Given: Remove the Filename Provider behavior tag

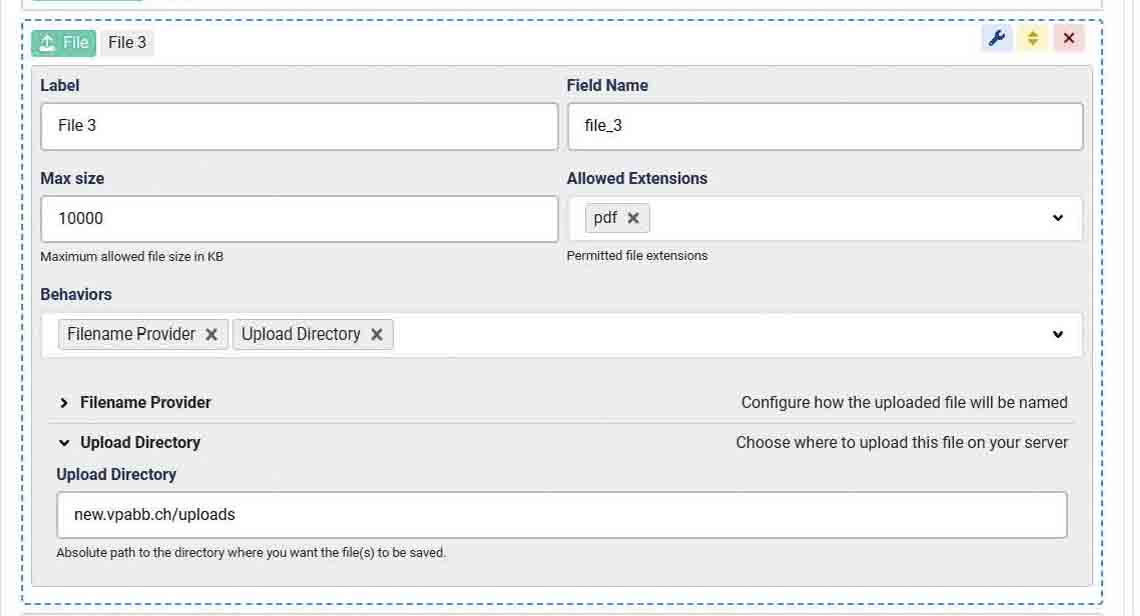Looking at the screenshot, I should click(212, 335).
